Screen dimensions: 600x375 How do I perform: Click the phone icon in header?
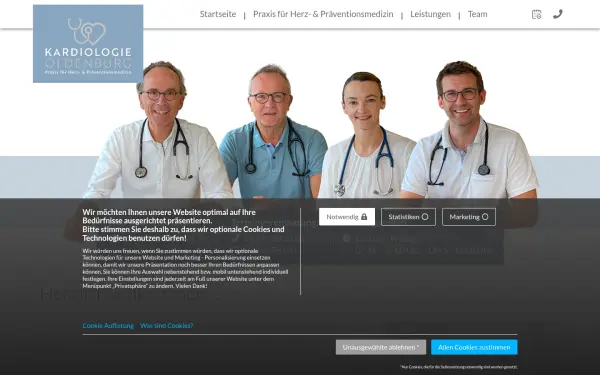(x=558, y=14)
